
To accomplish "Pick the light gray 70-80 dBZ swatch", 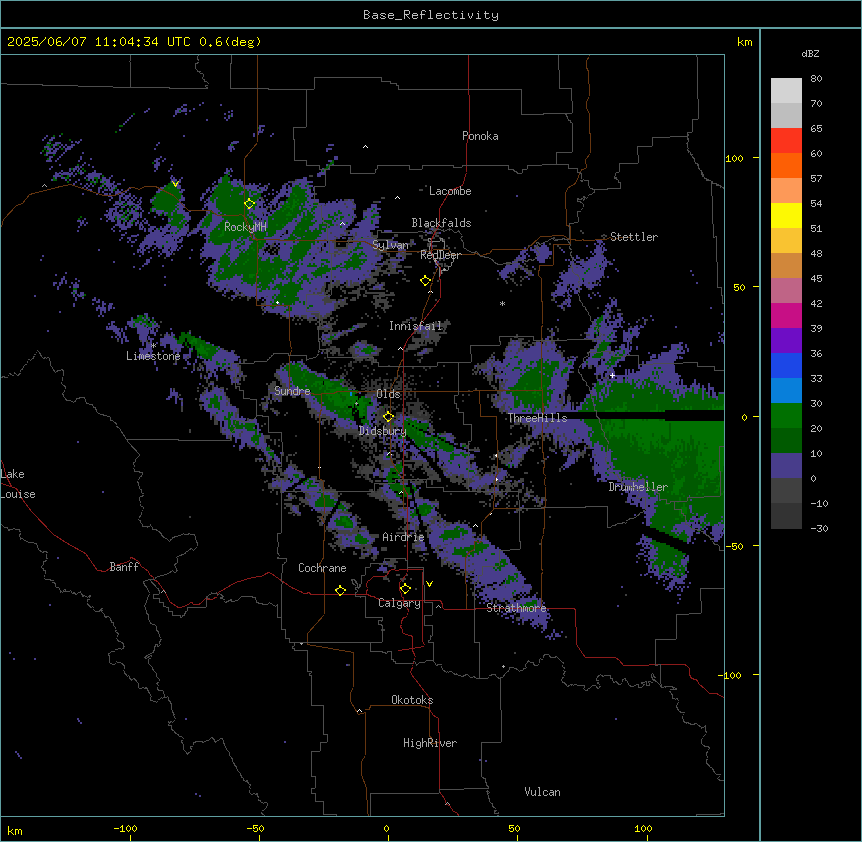I will pyautogui.click(x=786, y=91).
